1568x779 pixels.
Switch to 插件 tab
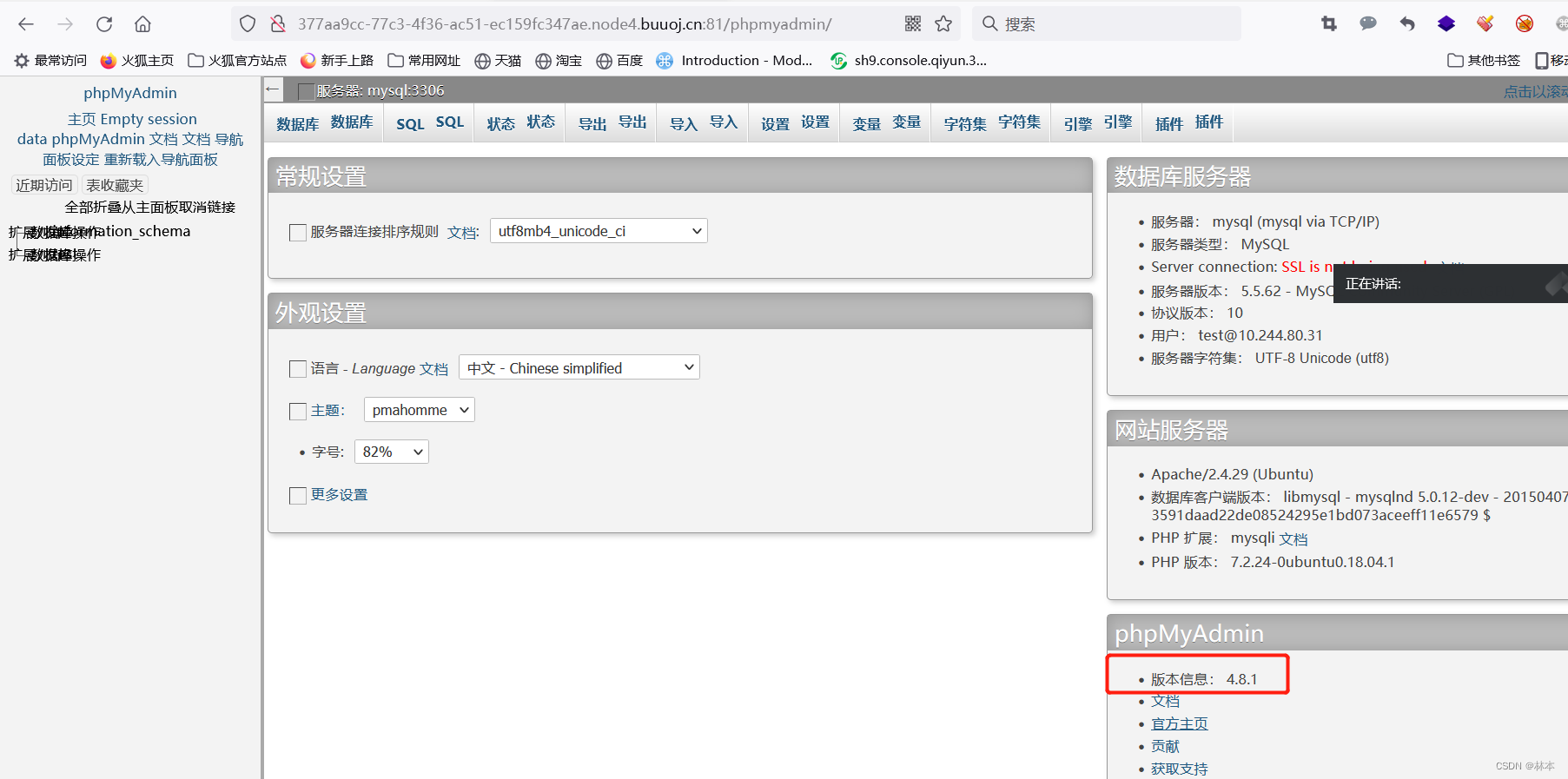coord(1188,122)
